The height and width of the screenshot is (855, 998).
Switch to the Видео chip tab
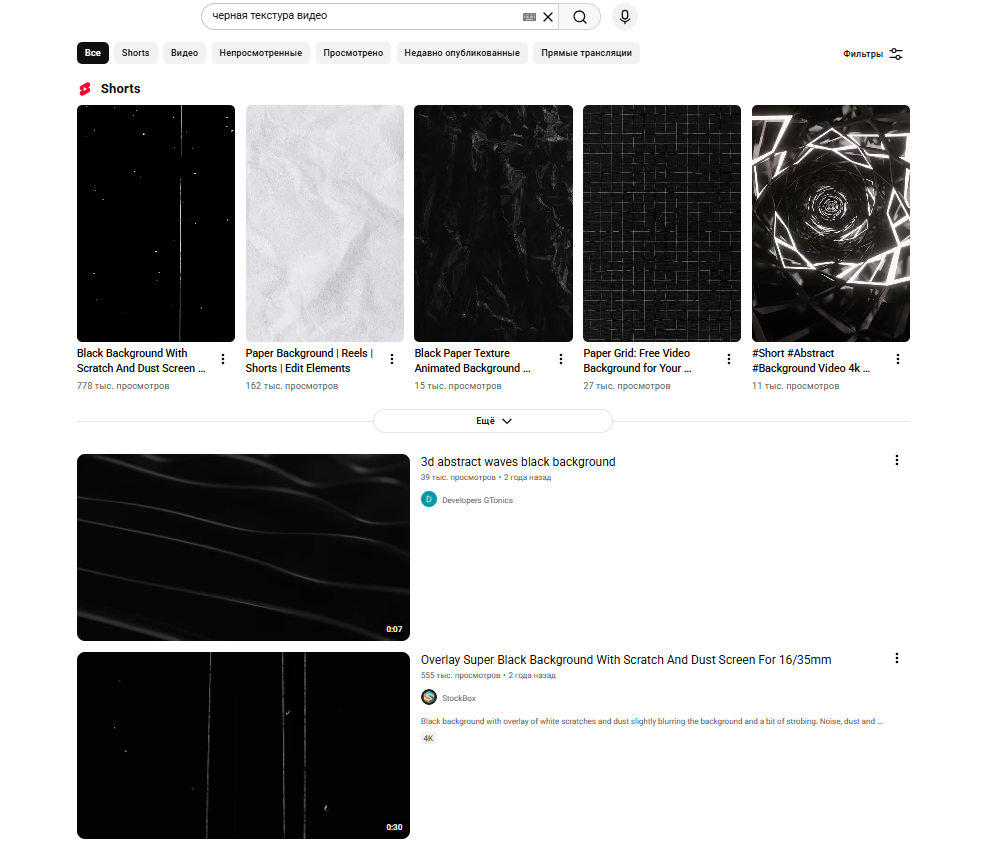(x=184, y=53)
